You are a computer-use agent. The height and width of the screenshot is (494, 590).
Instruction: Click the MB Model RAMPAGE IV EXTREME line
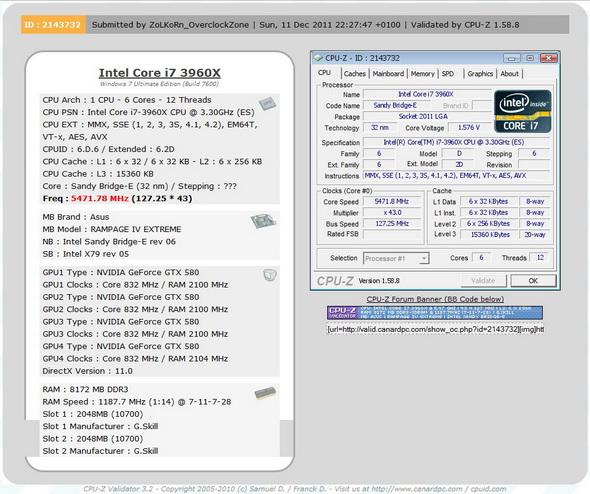(112, 229)
